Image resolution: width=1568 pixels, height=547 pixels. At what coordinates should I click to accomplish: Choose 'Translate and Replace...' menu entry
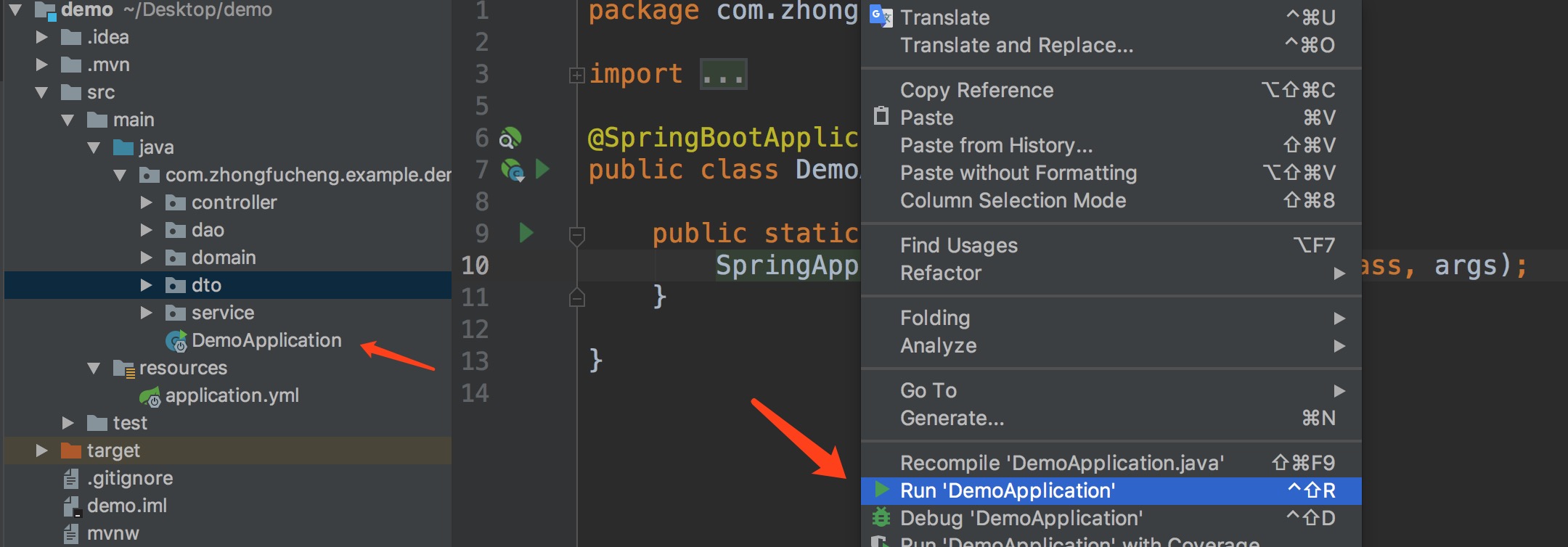[1111, 45]
